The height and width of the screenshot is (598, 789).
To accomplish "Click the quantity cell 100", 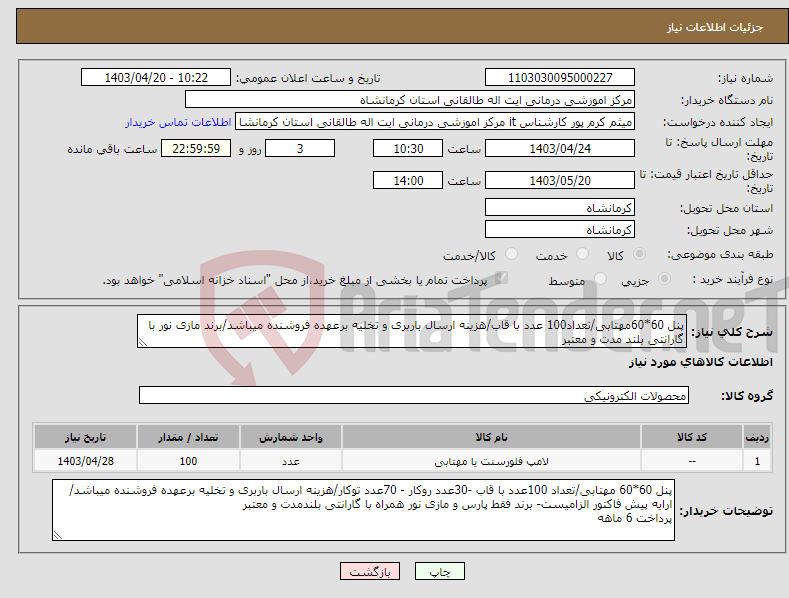I will [188, 461].
